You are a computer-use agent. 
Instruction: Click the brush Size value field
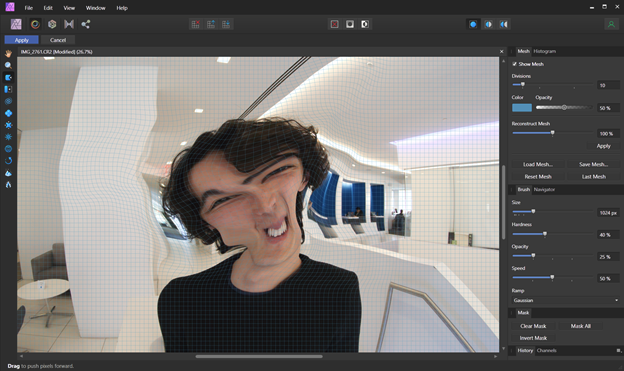click(x=608, y=213)
